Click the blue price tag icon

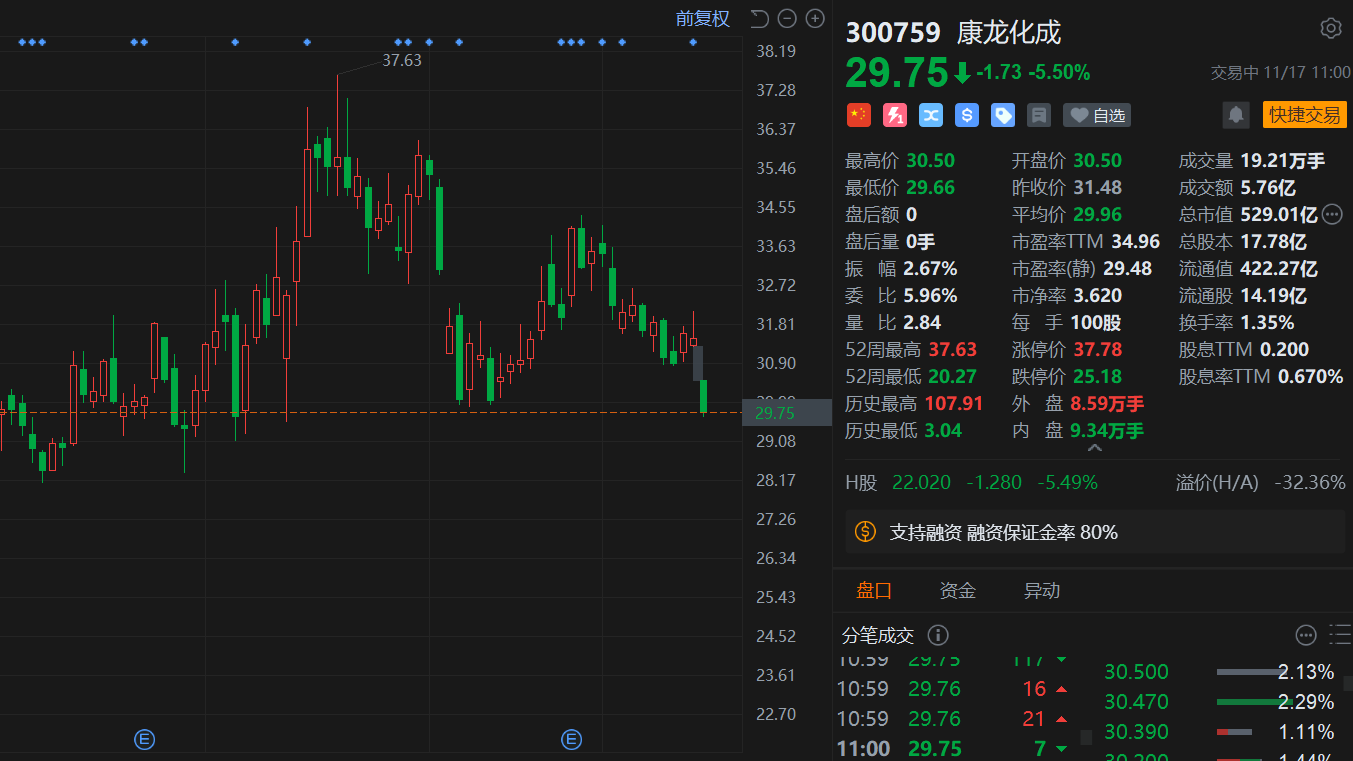point(1002,115)
